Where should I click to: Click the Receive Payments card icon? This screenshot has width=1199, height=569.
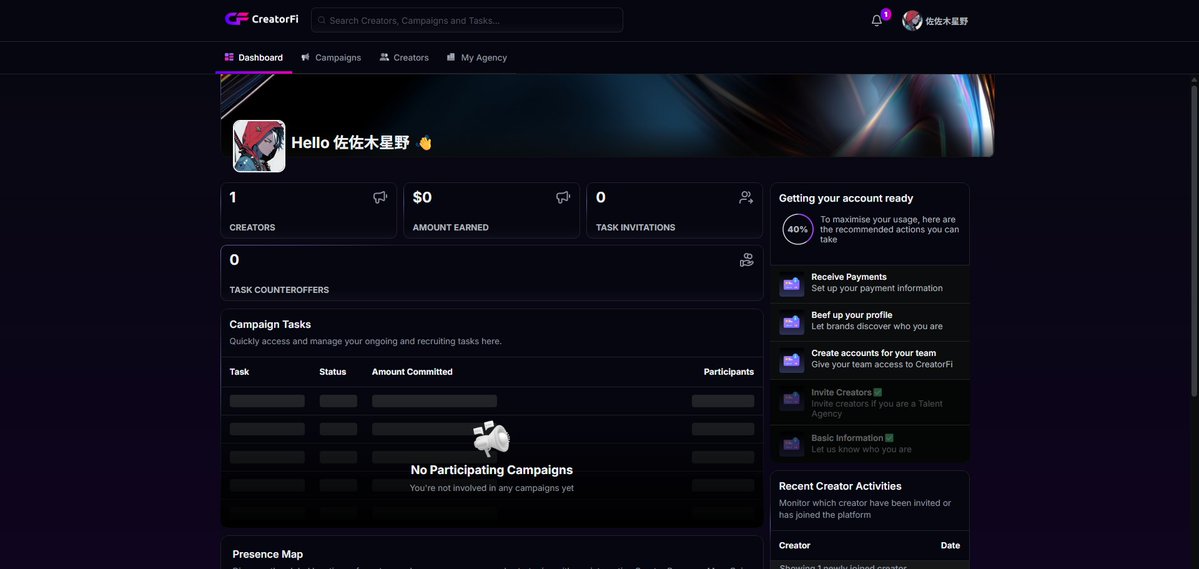[791, 284]
